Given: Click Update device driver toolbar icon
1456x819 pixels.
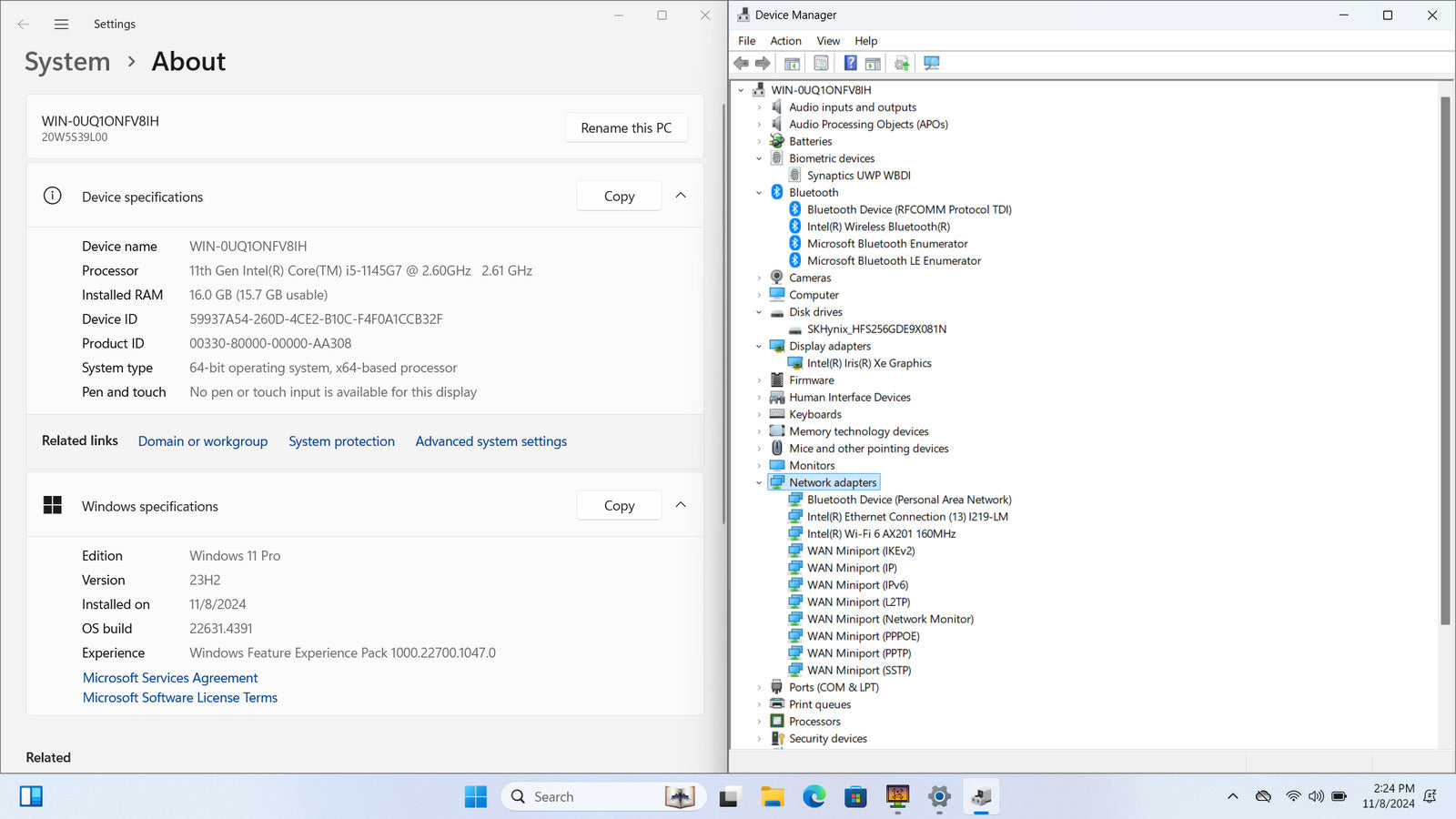Looking at the screenshot, I should point(902,63).
